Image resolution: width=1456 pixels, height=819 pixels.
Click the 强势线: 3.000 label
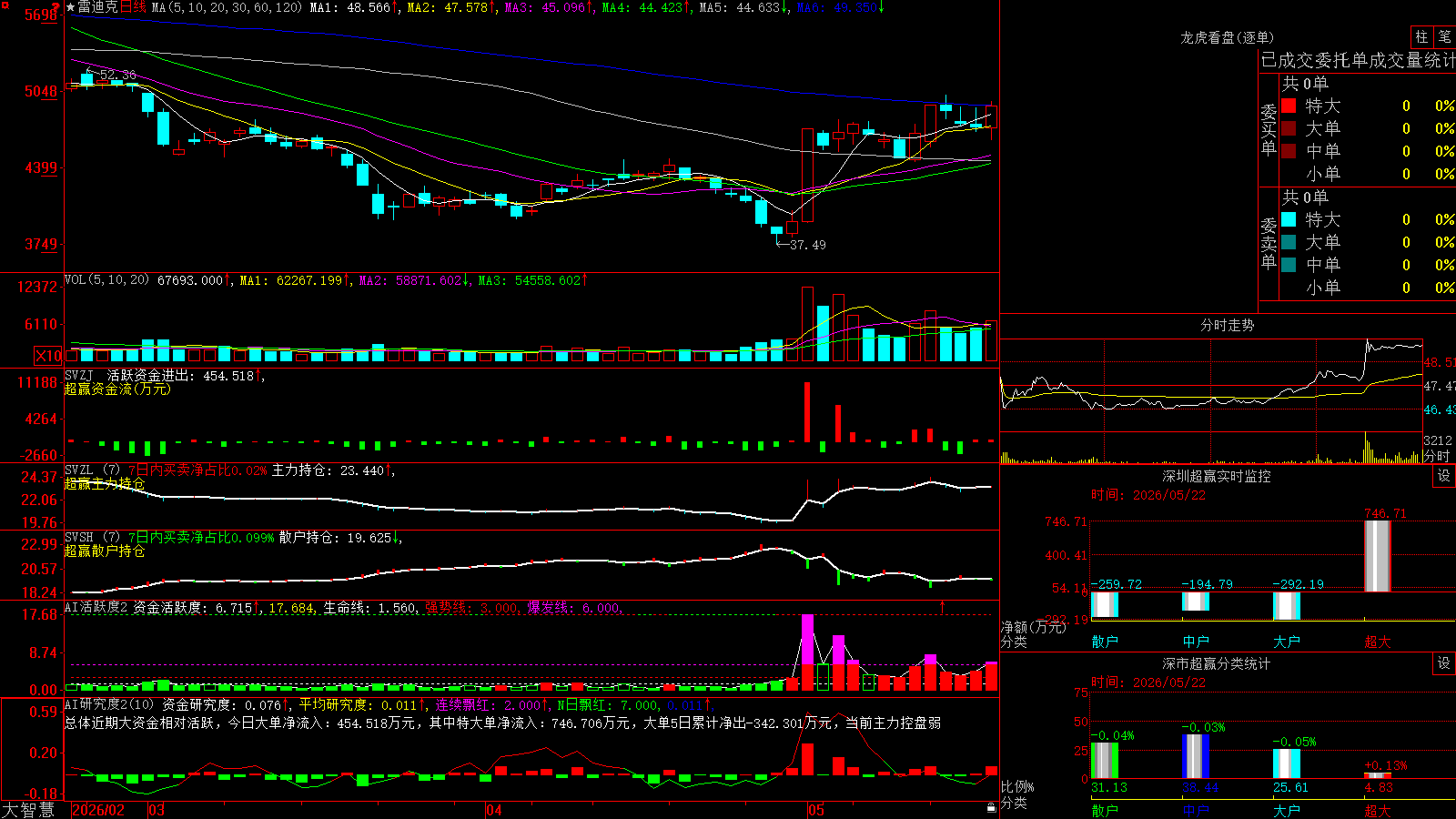(x=471, y=608)
